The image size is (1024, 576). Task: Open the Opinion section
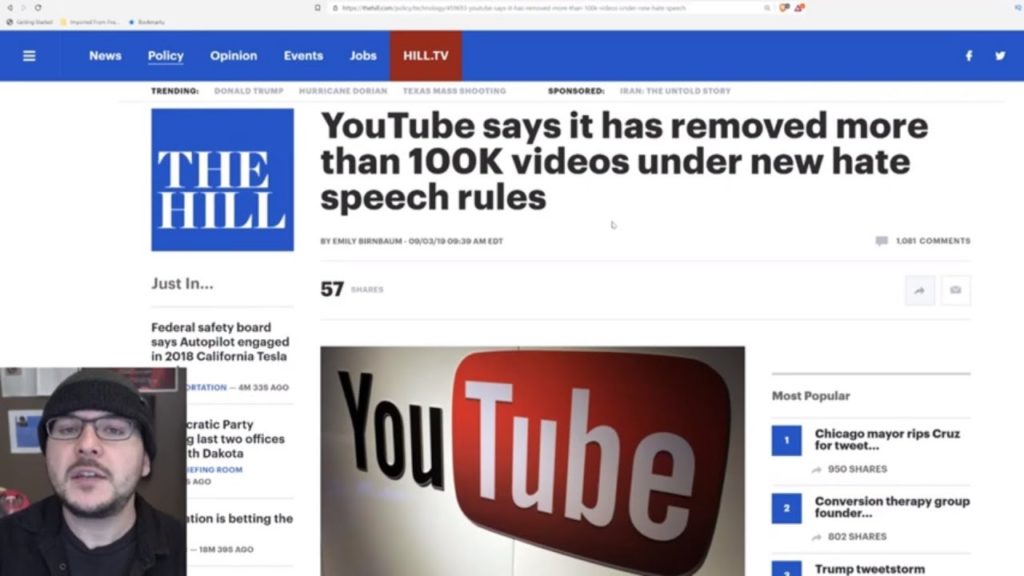click(x=233, y=56)
